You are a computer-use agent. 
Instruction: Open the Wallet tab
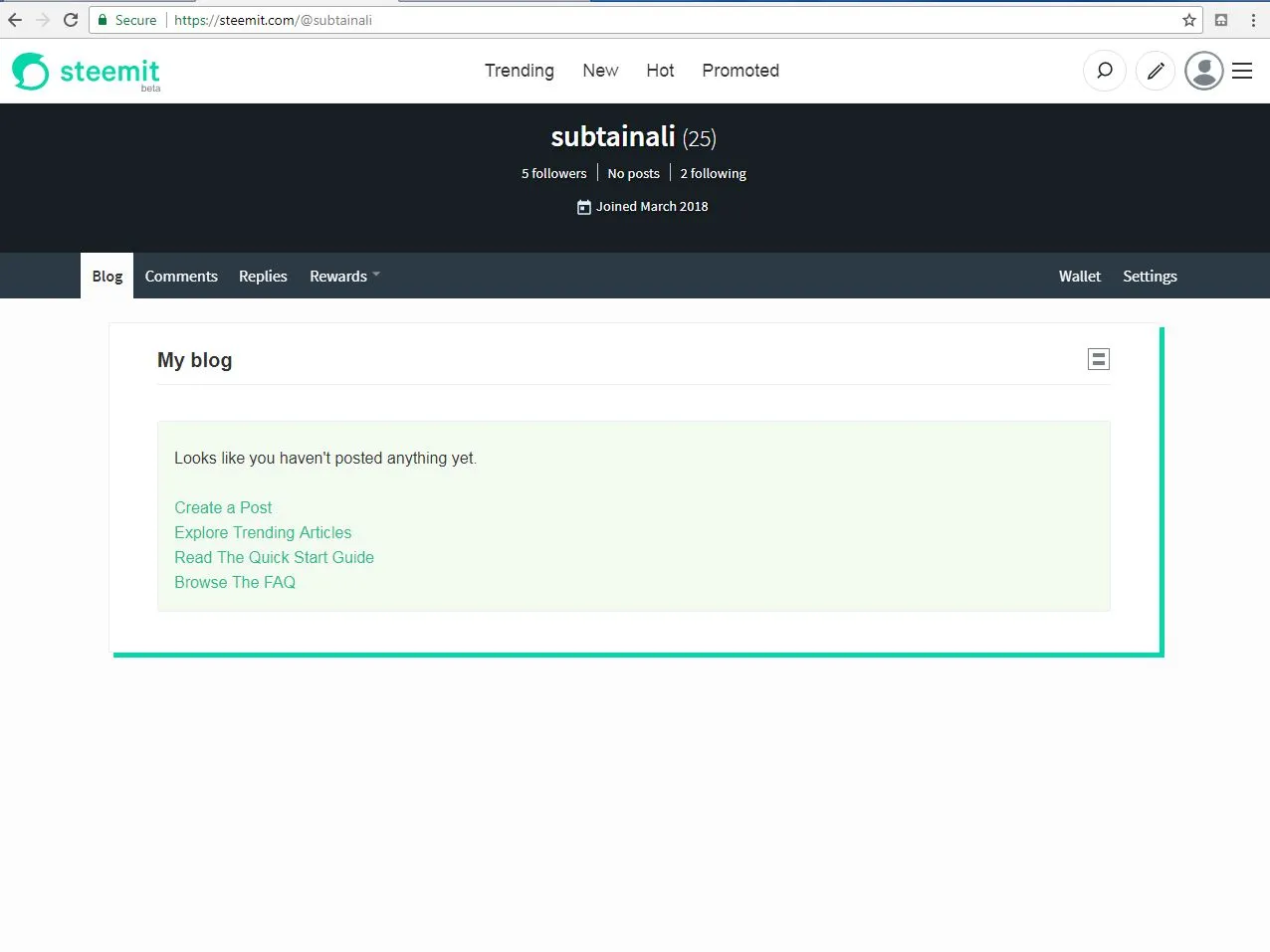(x=1080, y=277)
